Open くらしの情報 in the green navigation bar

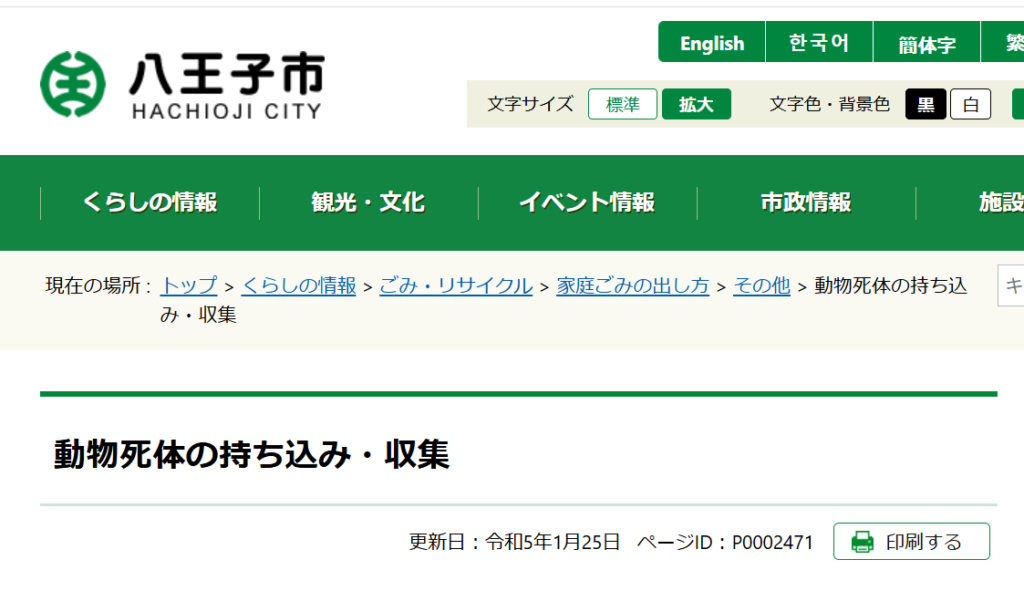(x=150, y=203)
